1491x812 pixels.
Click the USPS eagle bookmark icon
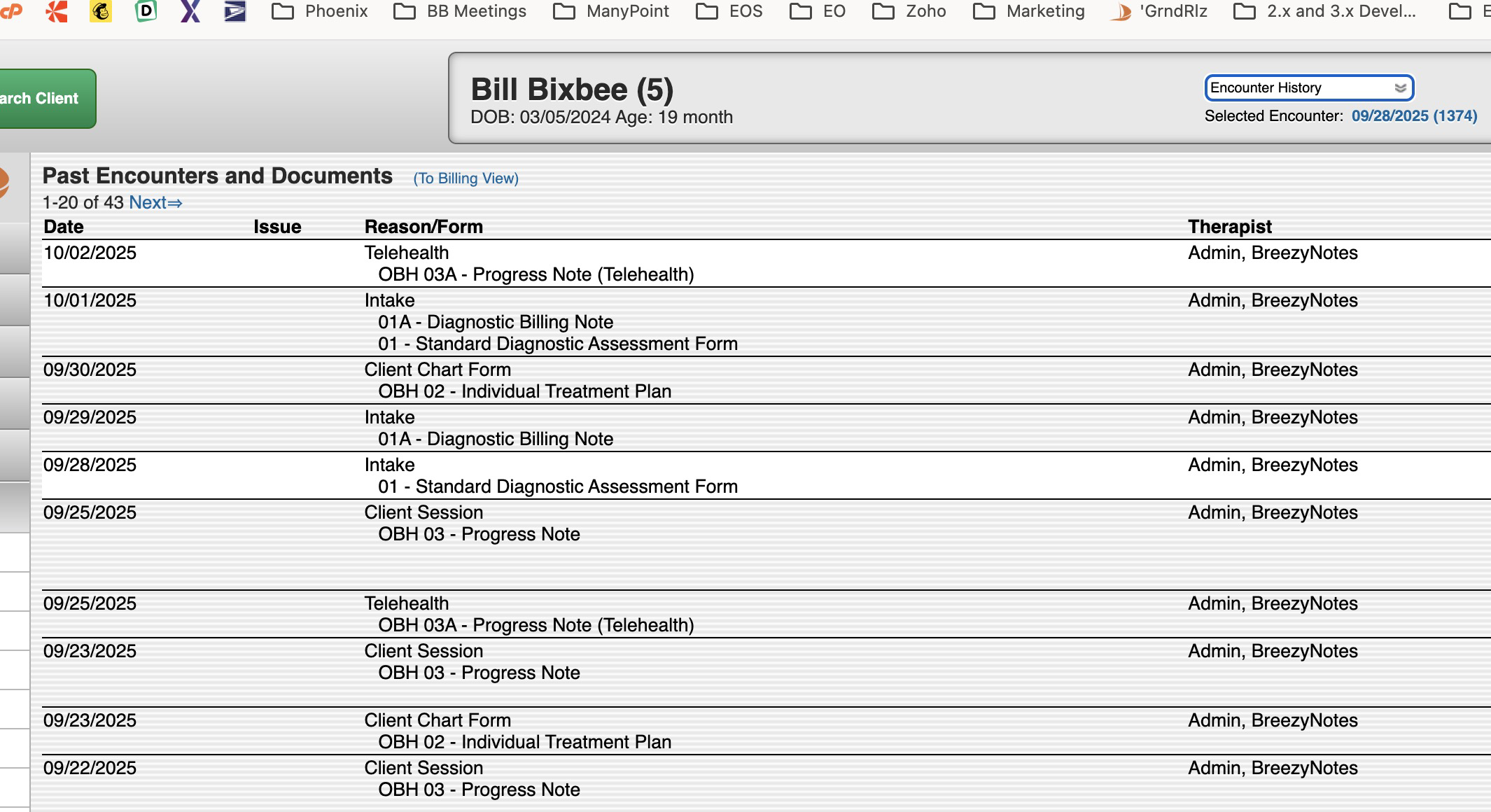pyautogui.click(x=234, y=10)
